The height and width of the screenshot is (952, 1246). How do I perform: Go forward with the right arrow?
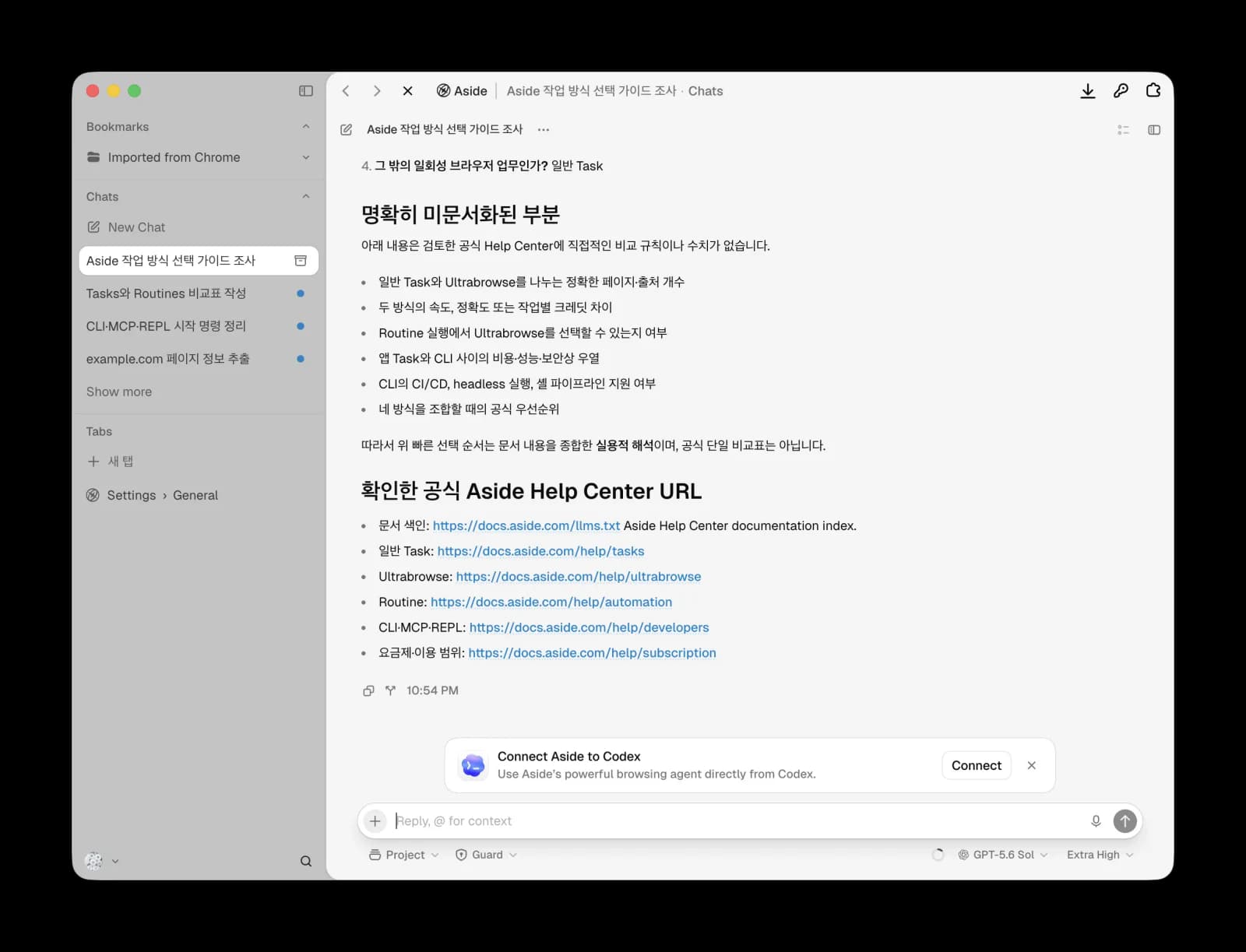click(377, 91)
